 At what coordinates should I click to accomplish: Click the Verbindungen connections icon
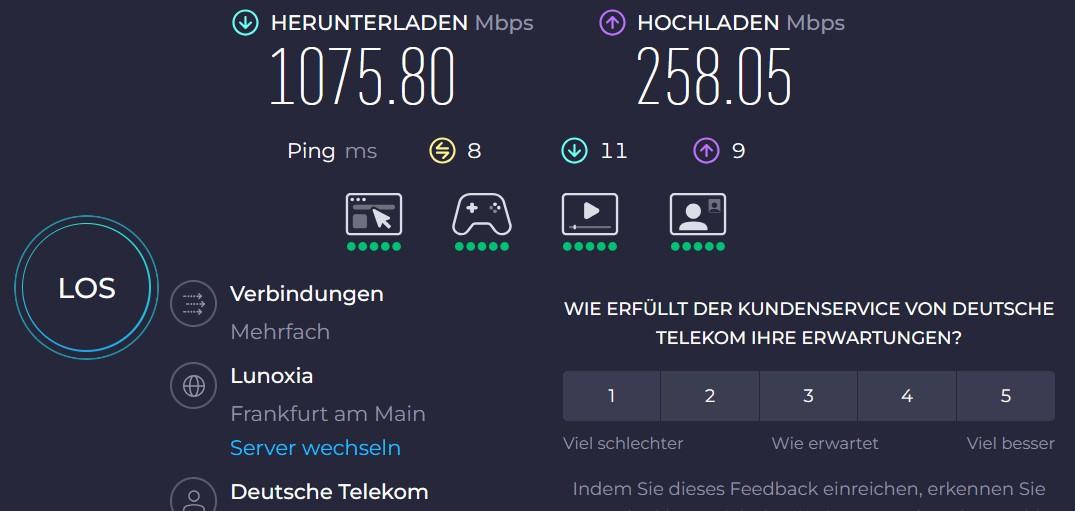point(193,303)
